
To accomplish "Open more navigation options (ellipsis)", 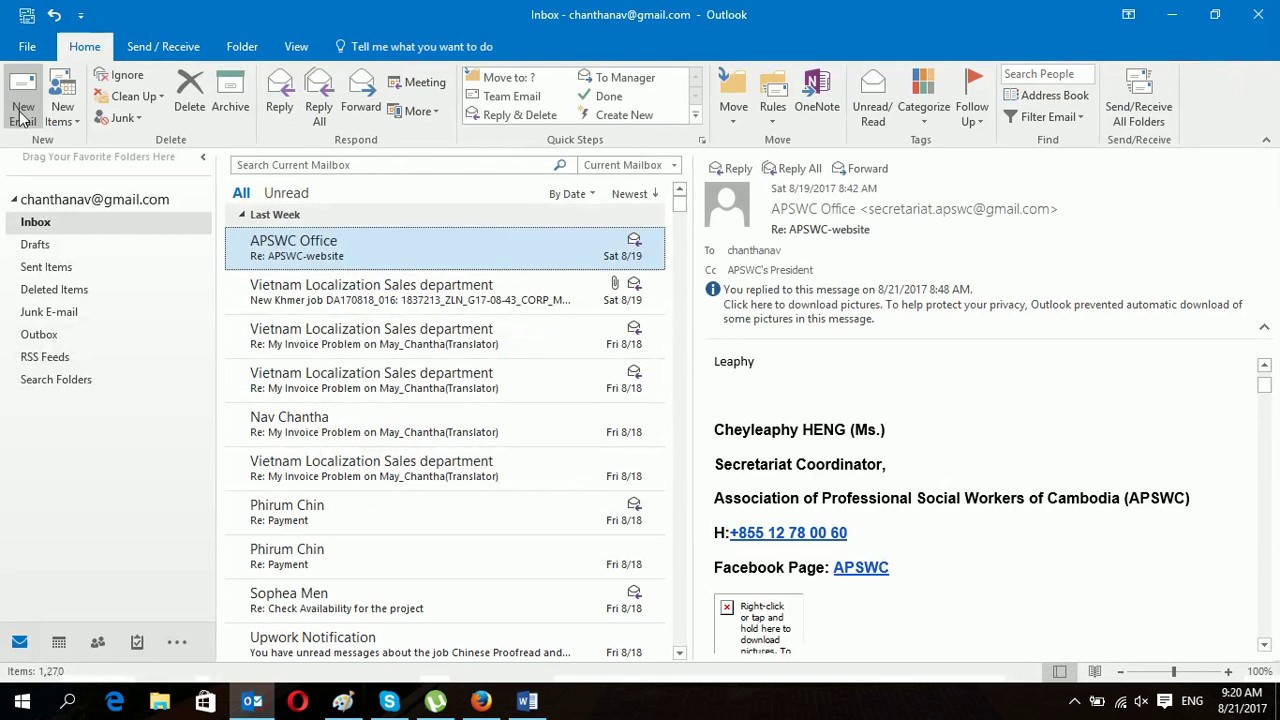I will pos(177,642).
